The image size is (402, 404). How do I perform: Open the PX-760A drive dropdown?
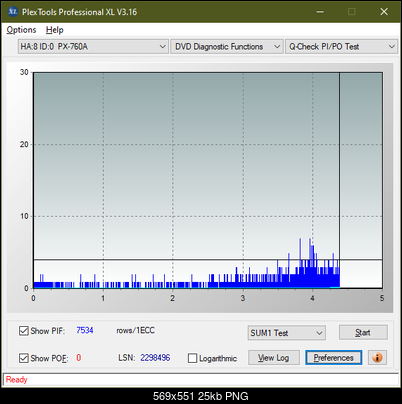93,47
